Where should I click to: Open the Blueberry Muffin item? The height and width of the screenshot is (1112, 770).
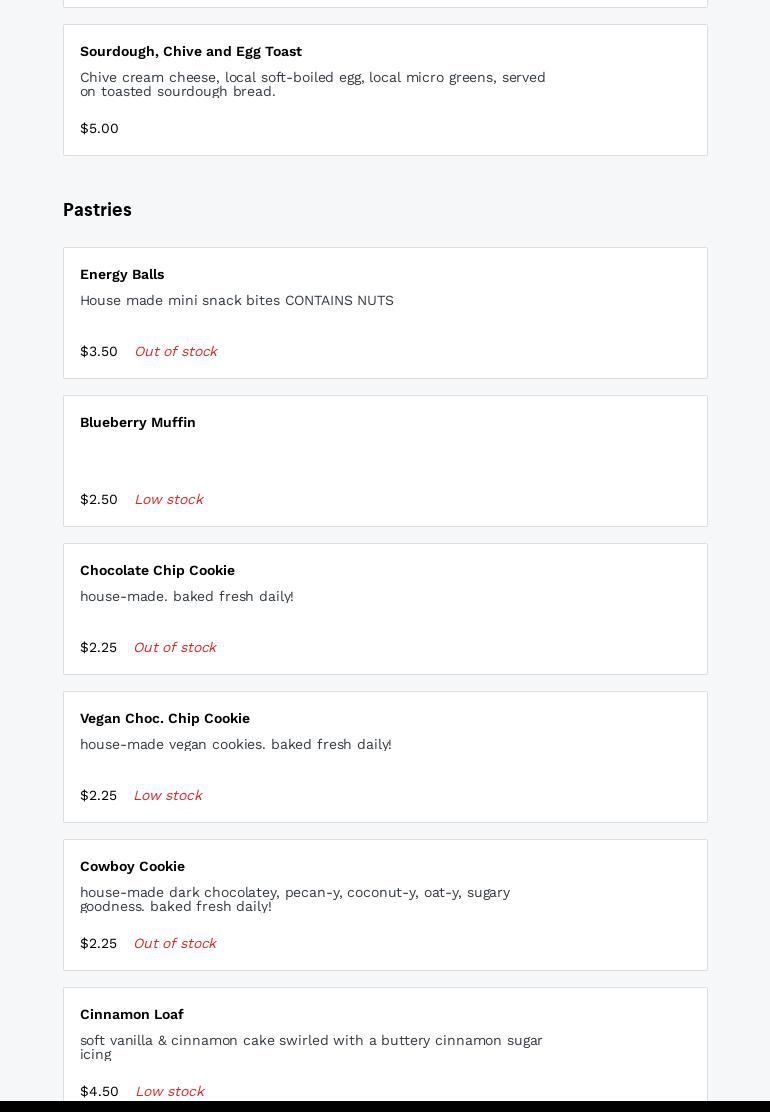138,423
